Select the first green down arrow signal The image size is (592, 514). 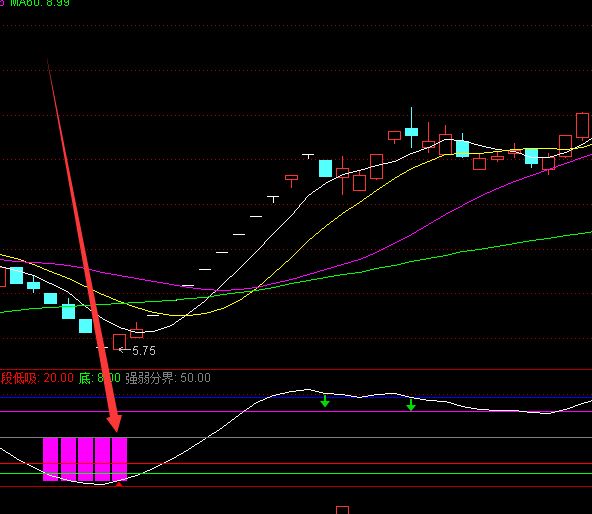coord(325,401)
